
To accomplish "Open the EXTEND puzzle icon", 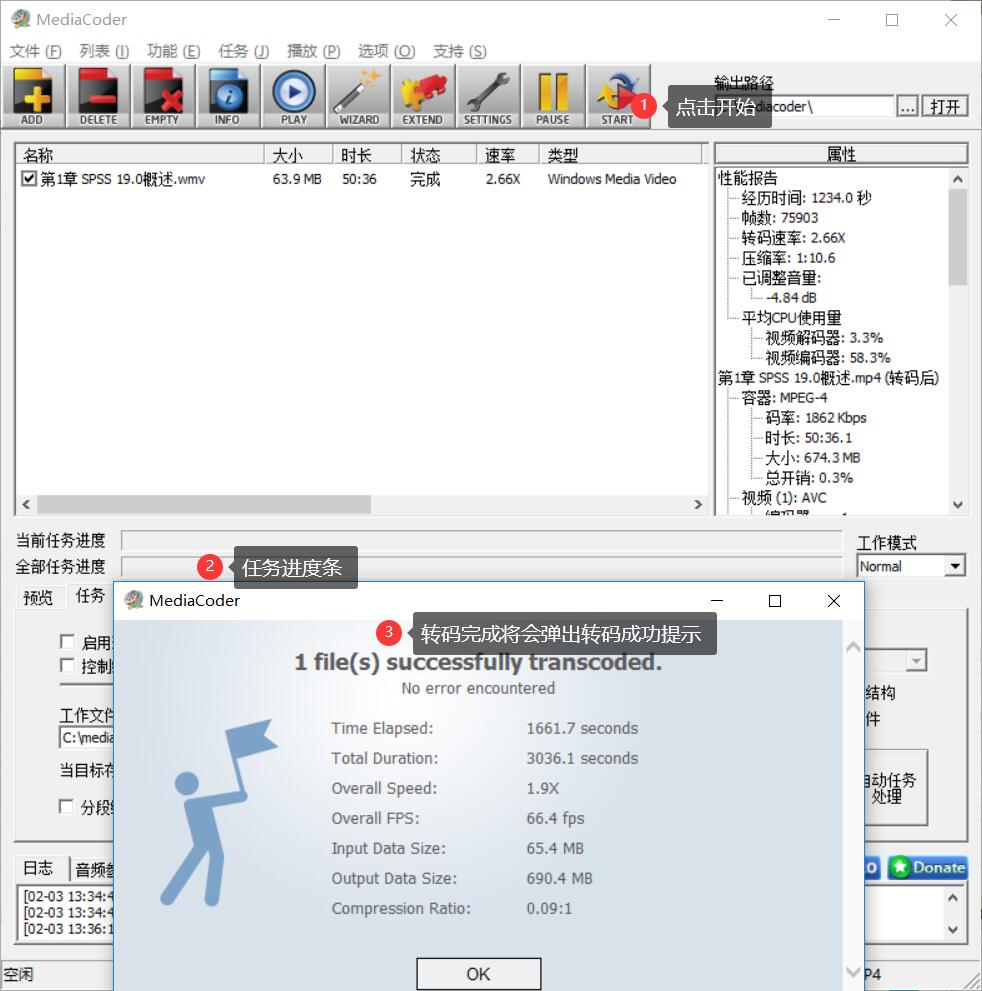I will [x=422, y=96].
